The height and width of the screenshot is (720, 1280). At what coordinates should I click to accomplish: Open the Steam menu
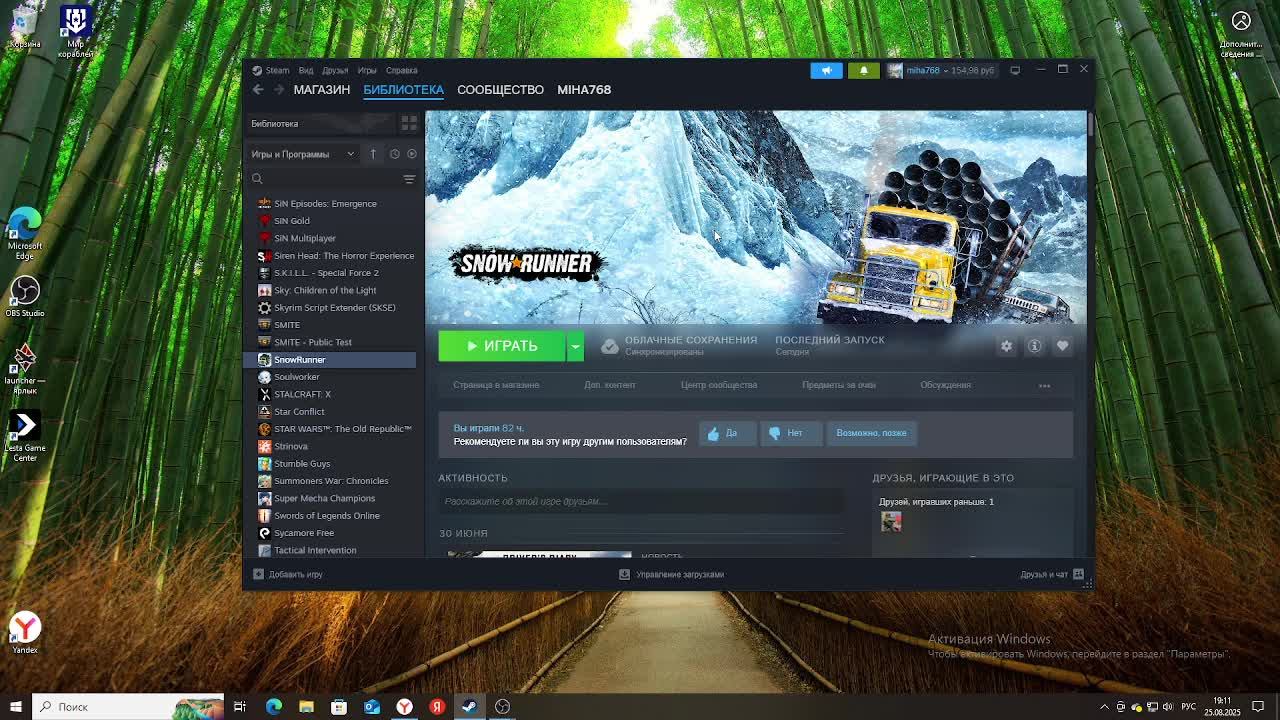click(271, 70)
